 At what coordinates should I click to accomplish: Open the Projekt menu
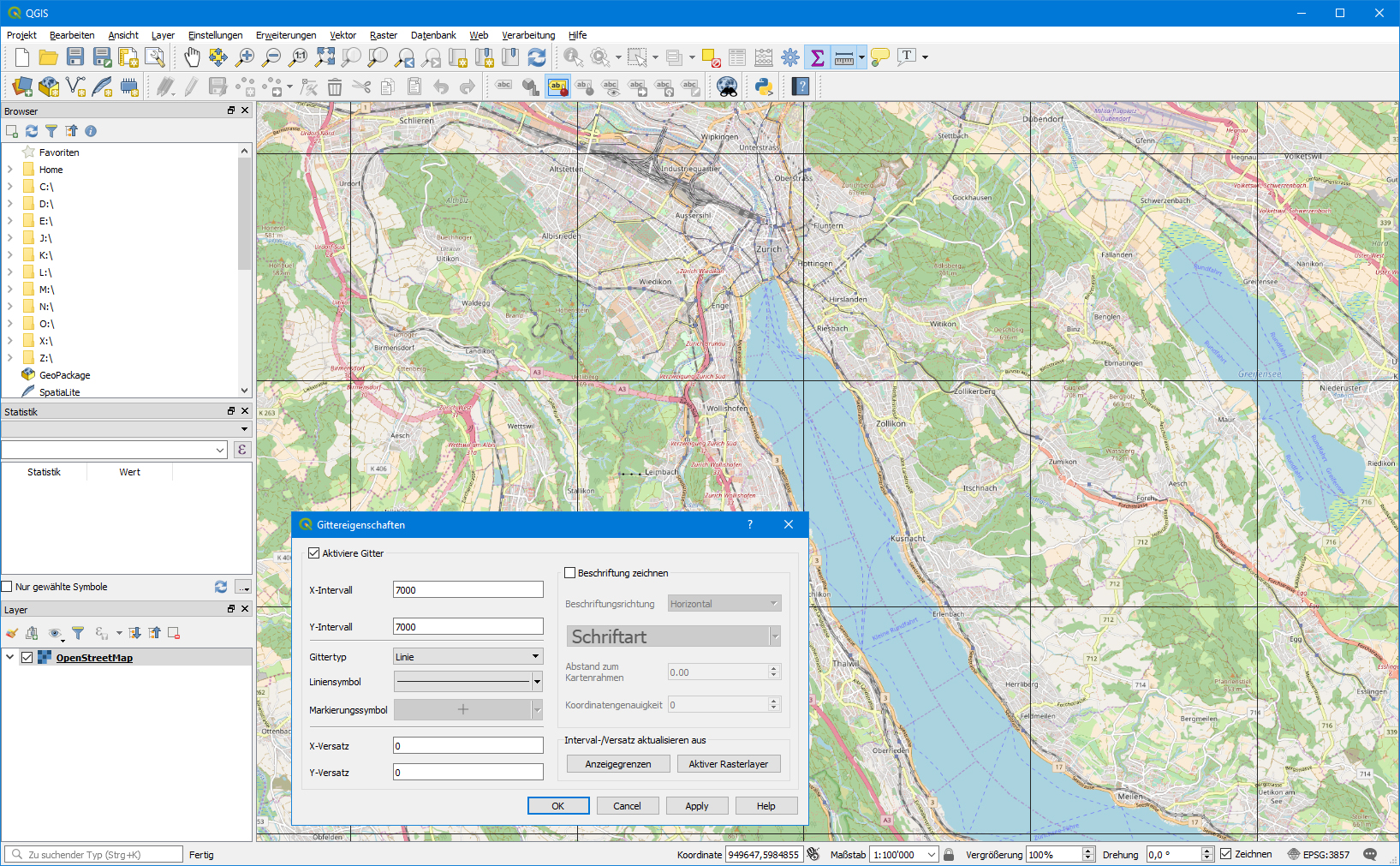click(21, 35)
